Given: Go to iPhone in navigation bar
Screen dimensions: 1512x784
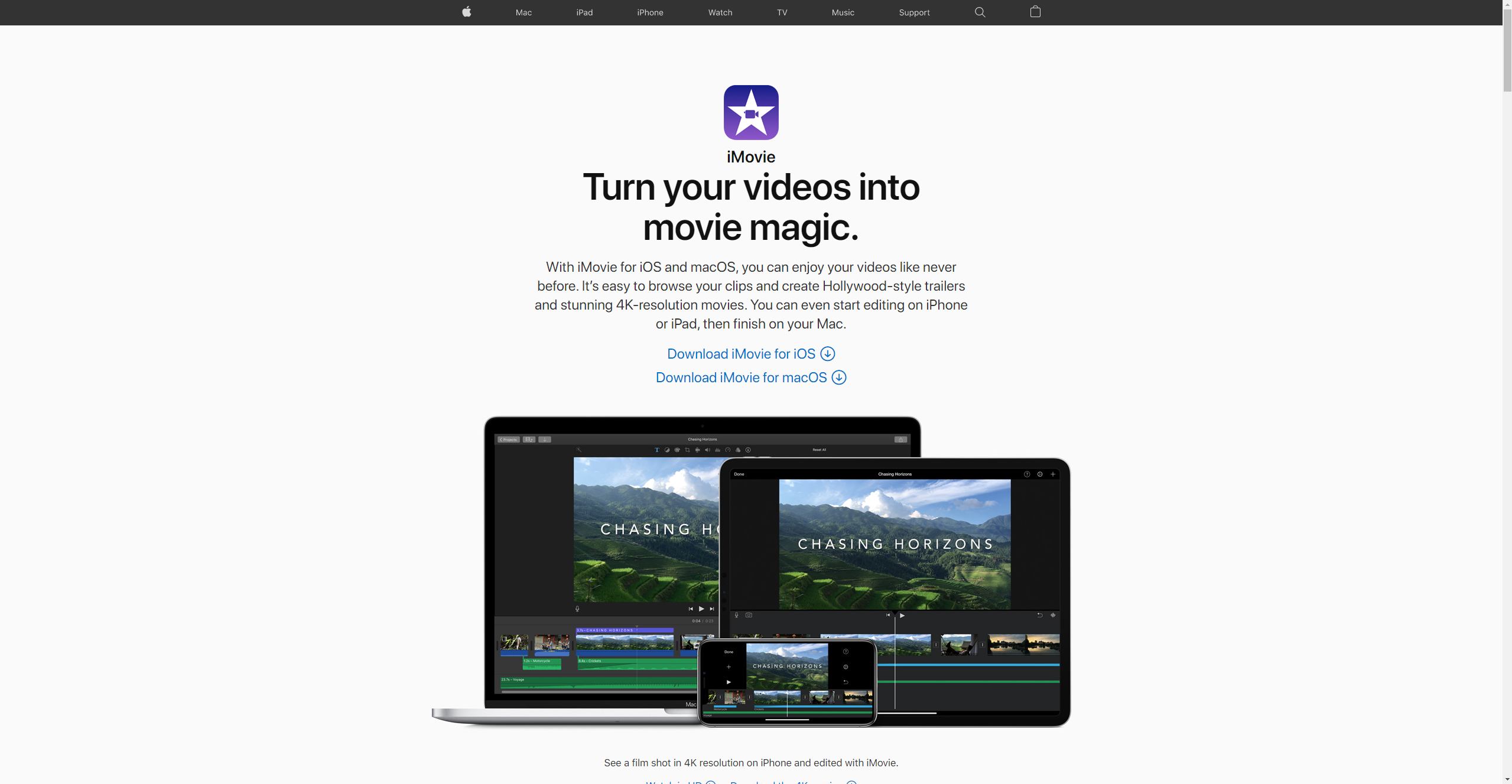Looking at the screenshot, I should 650,12.
